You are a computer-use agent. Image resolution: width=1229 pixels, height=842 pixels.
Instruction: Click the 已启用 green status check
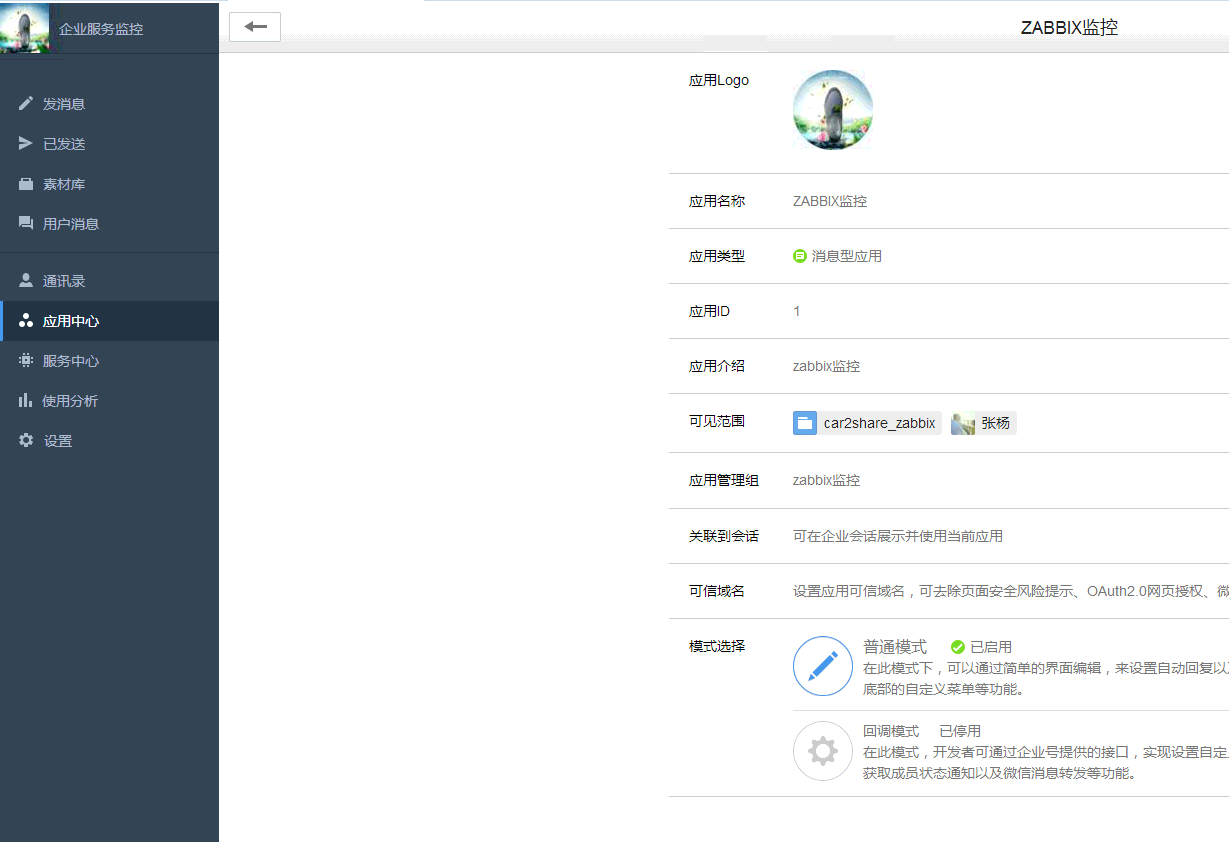[958, 647]
